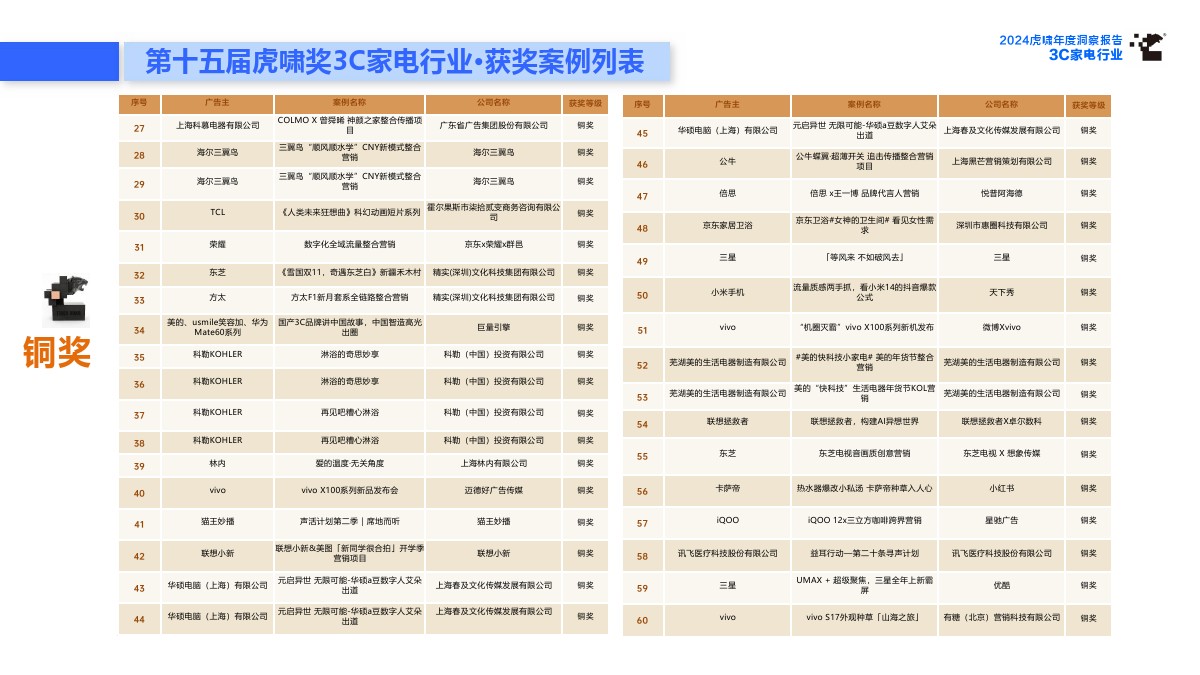Click the pixelated tiger trophy icon above 铜奖
The image size is (1200, 675).
[x=66, y=300]
